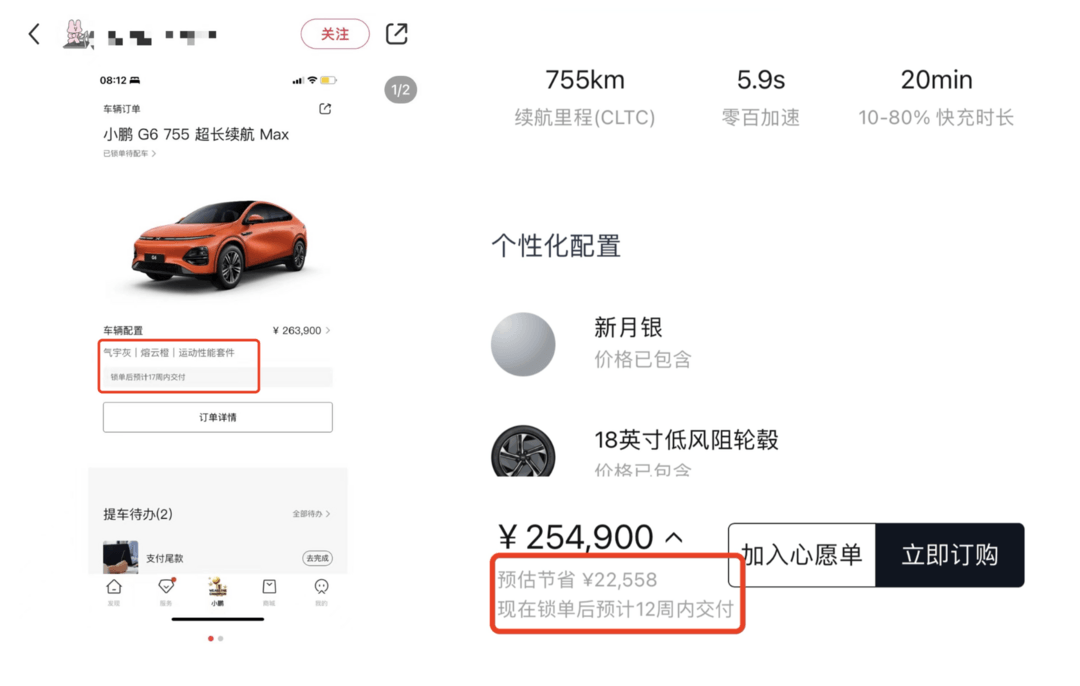Expand the ¥263,900 车辆配置 chevron
The width and height of the screenshot is (1080, 686).
point(328,331)
